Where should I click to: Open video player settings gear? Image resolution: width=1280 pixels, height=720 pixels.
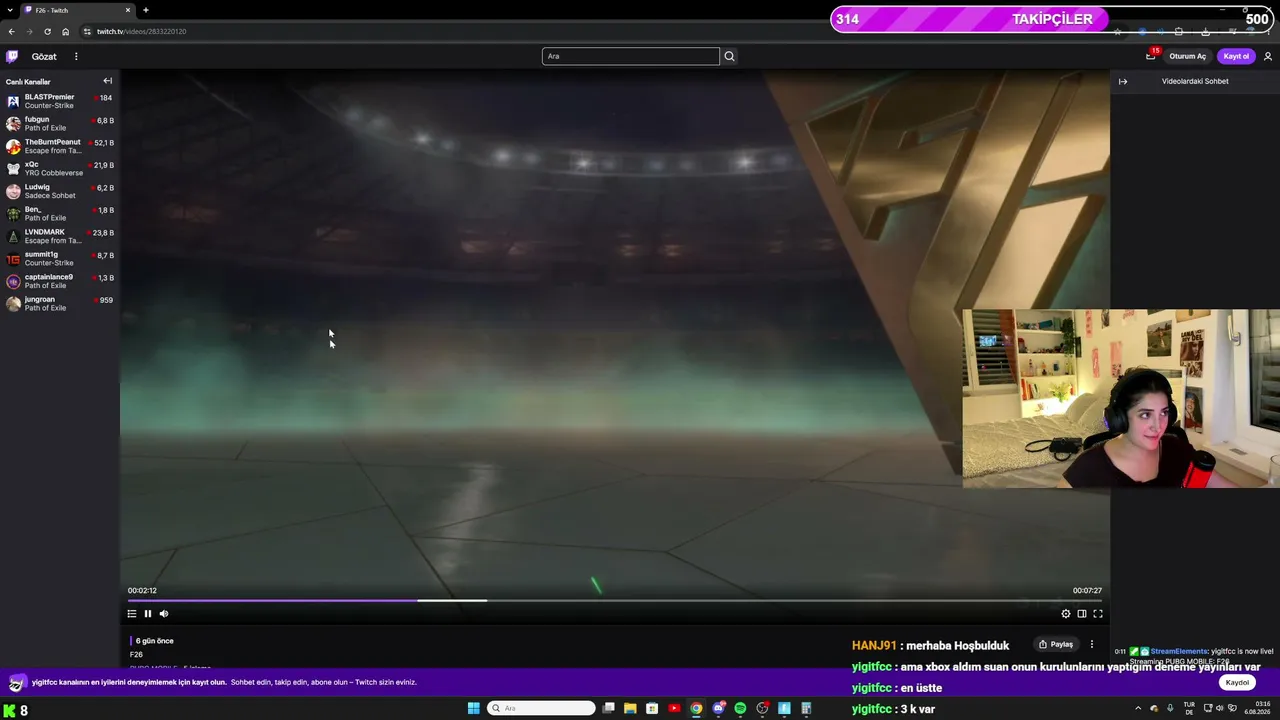pos(1066,614)
